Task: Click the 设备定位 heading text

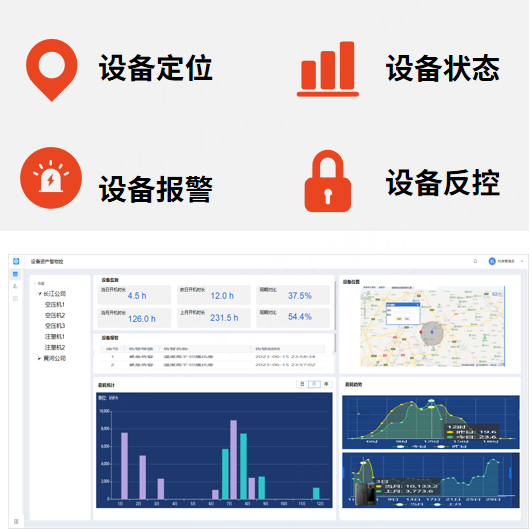Action: [155, 68]
